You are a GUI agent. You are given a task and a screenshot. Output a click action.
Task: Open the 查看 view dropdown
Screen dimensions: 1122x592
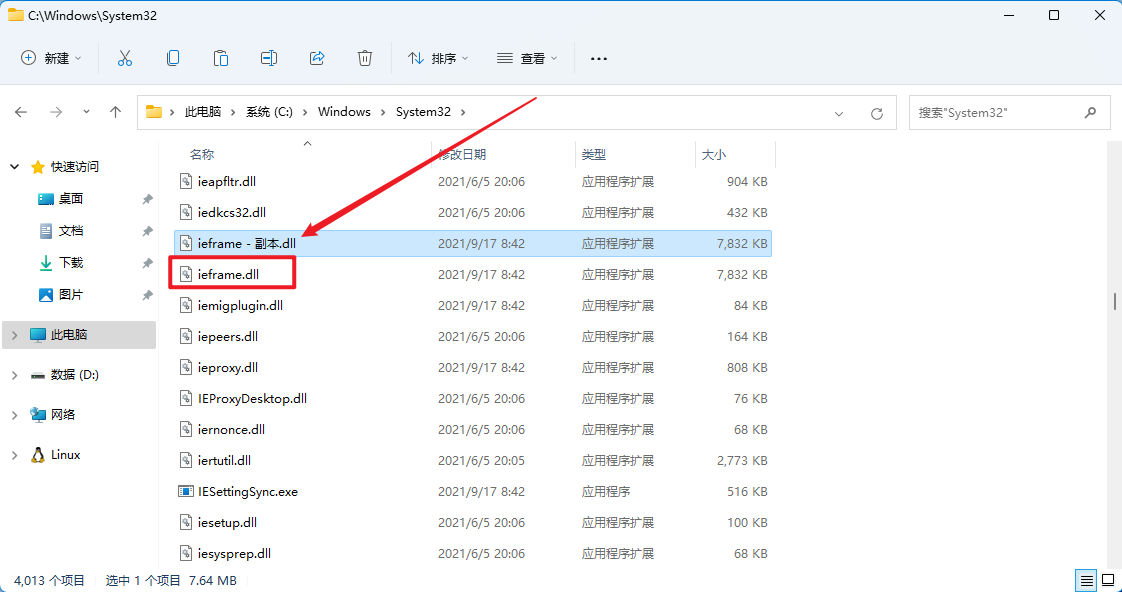527,59
